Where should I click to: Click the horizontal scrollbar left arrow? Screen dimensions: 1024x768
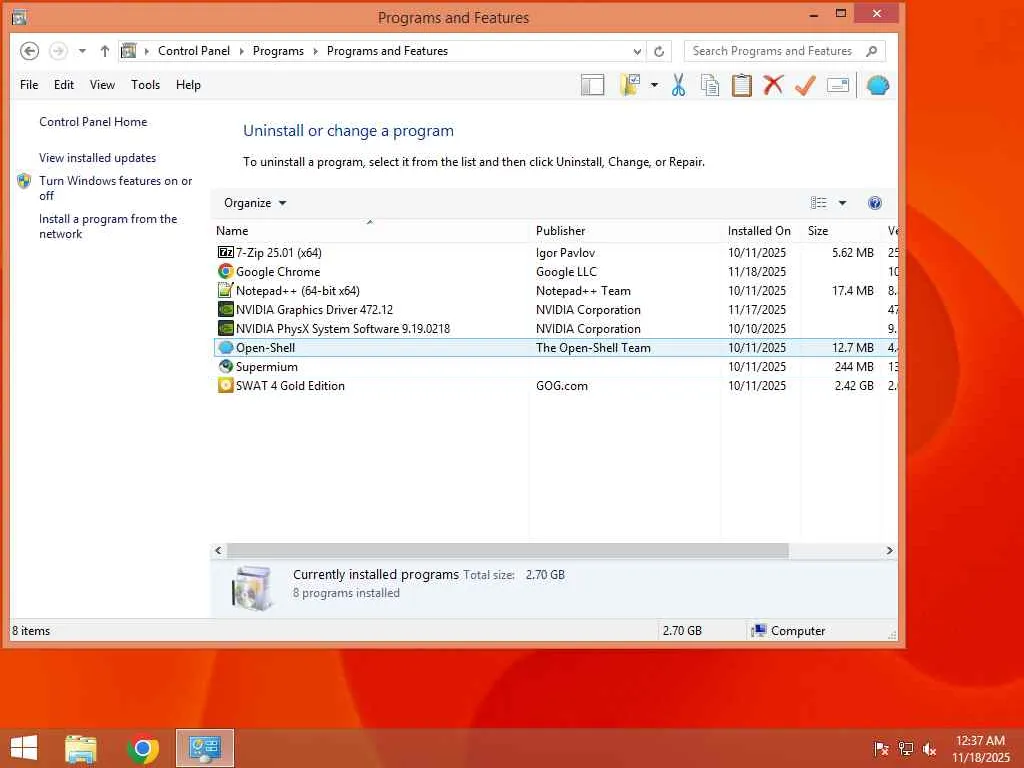[218, 551]
